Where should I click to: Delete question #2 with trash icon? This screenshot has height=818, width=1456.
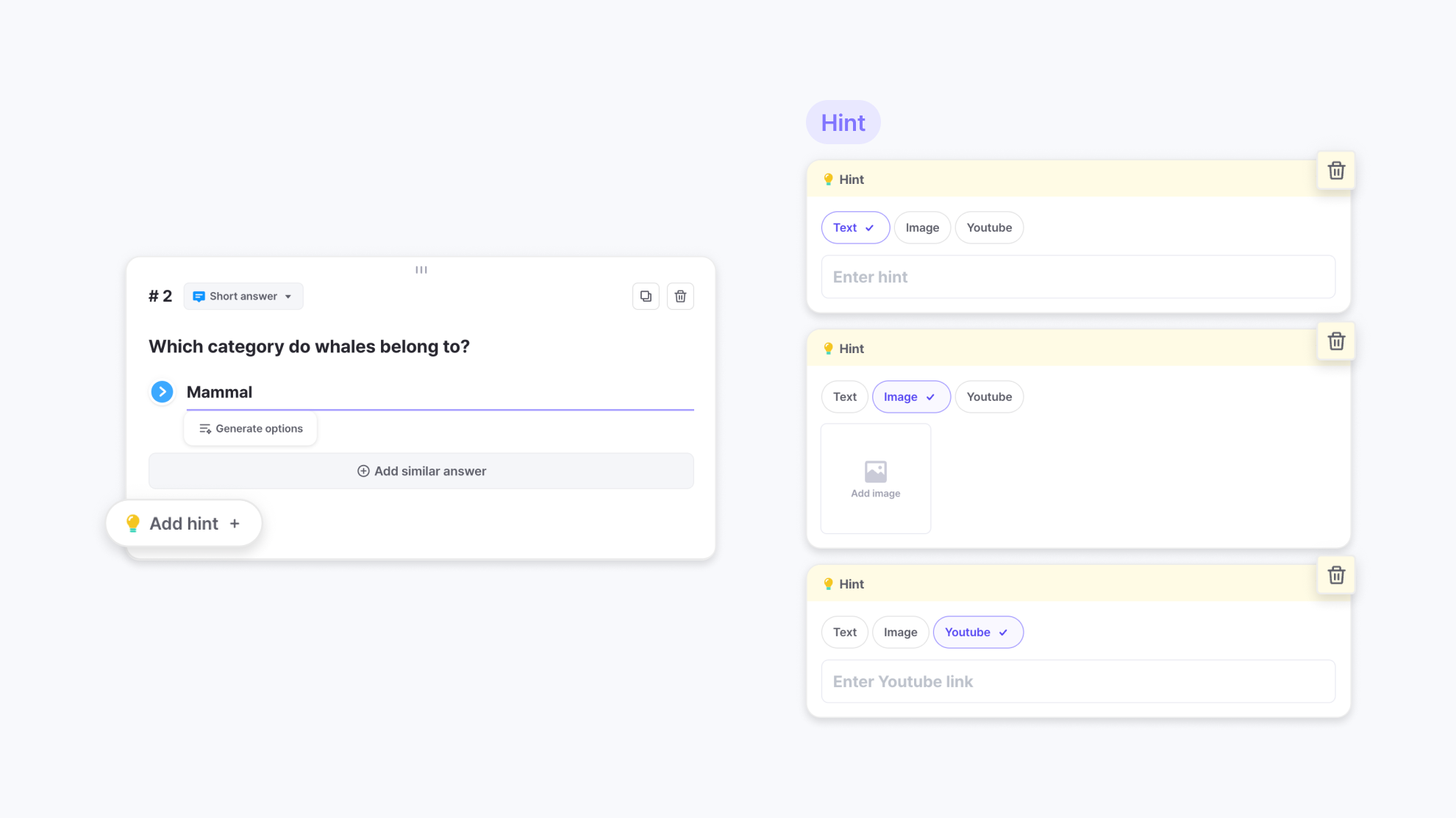[x=680, y=296]
